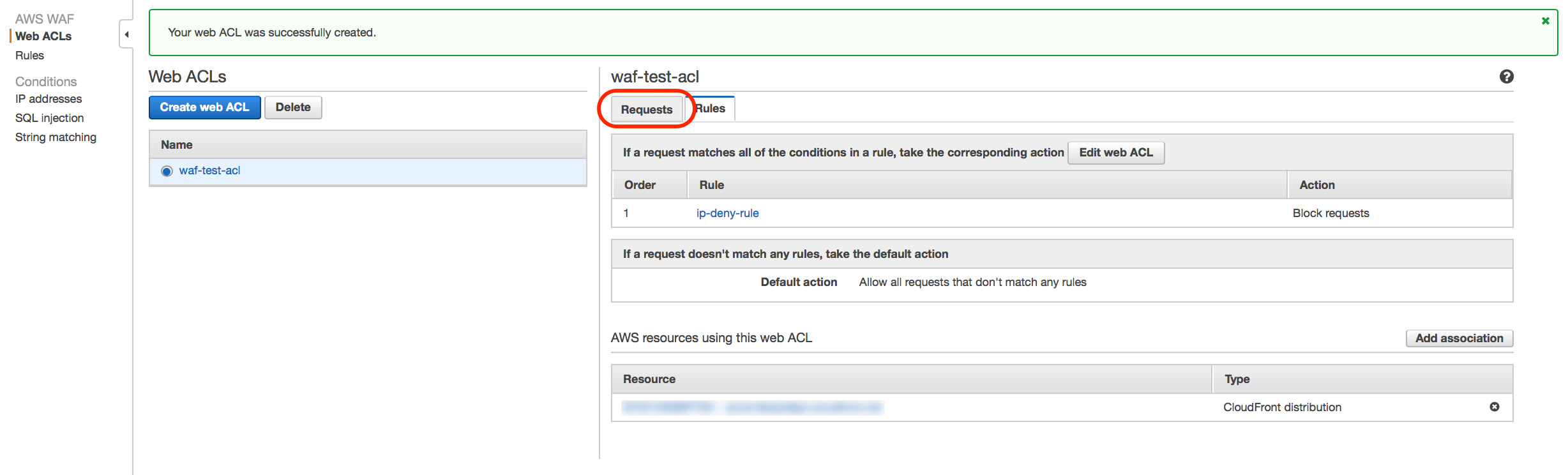
Task: Switch to the Requests tab
Action: 646,109
